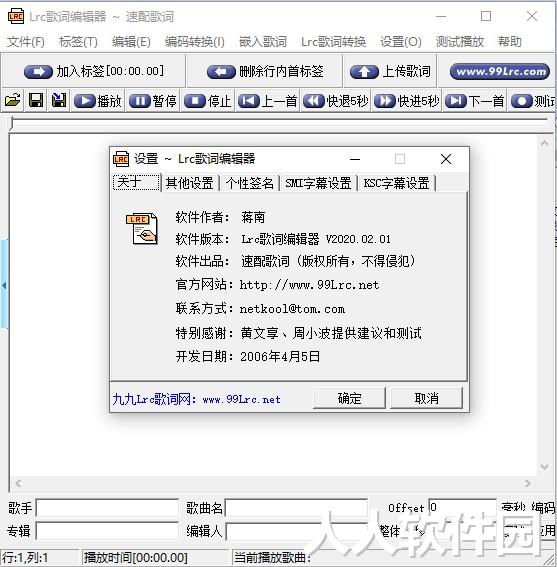Open the 编码转换(I) menu

195,42
